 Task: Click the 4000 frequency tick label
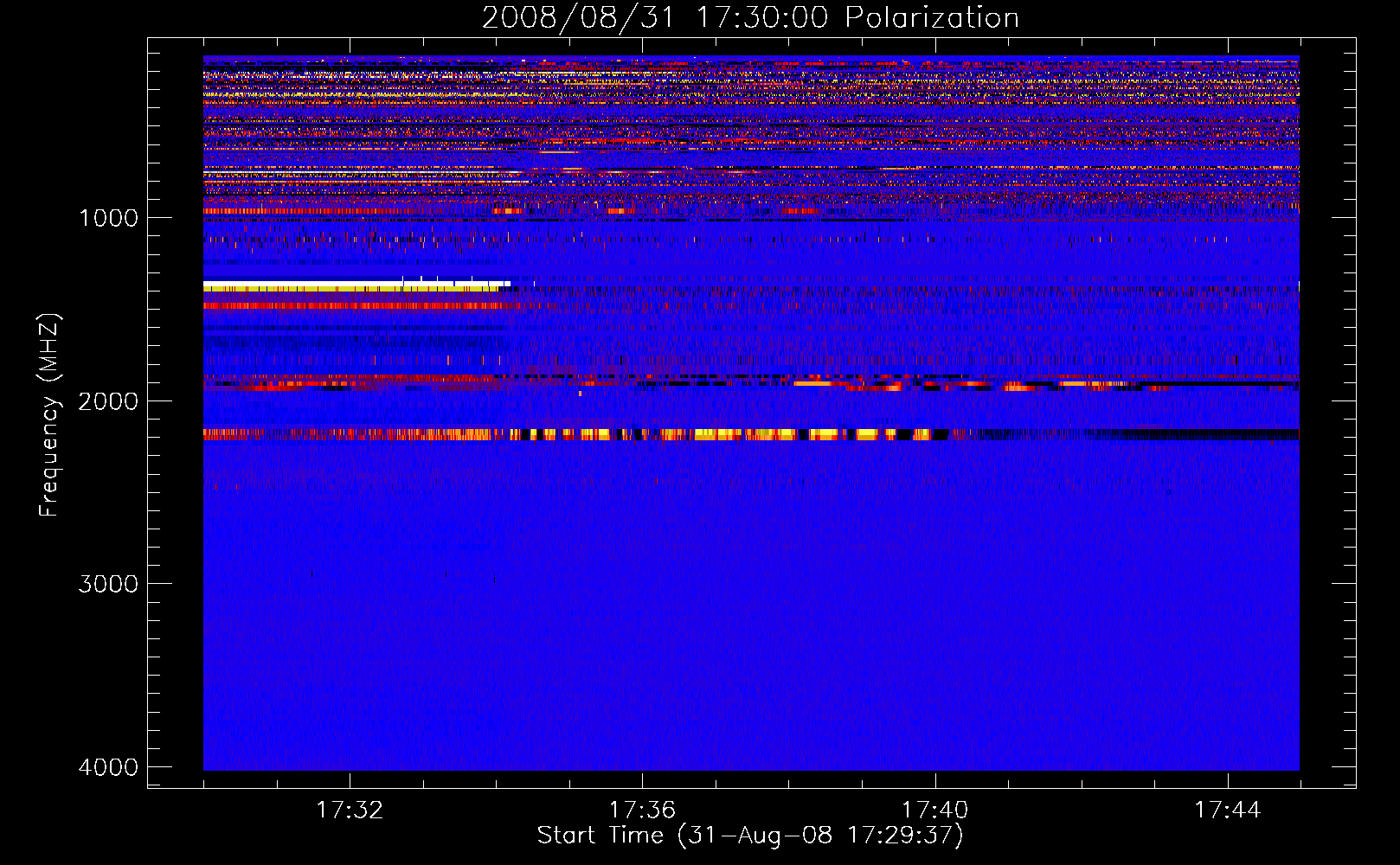click(108, 767)
